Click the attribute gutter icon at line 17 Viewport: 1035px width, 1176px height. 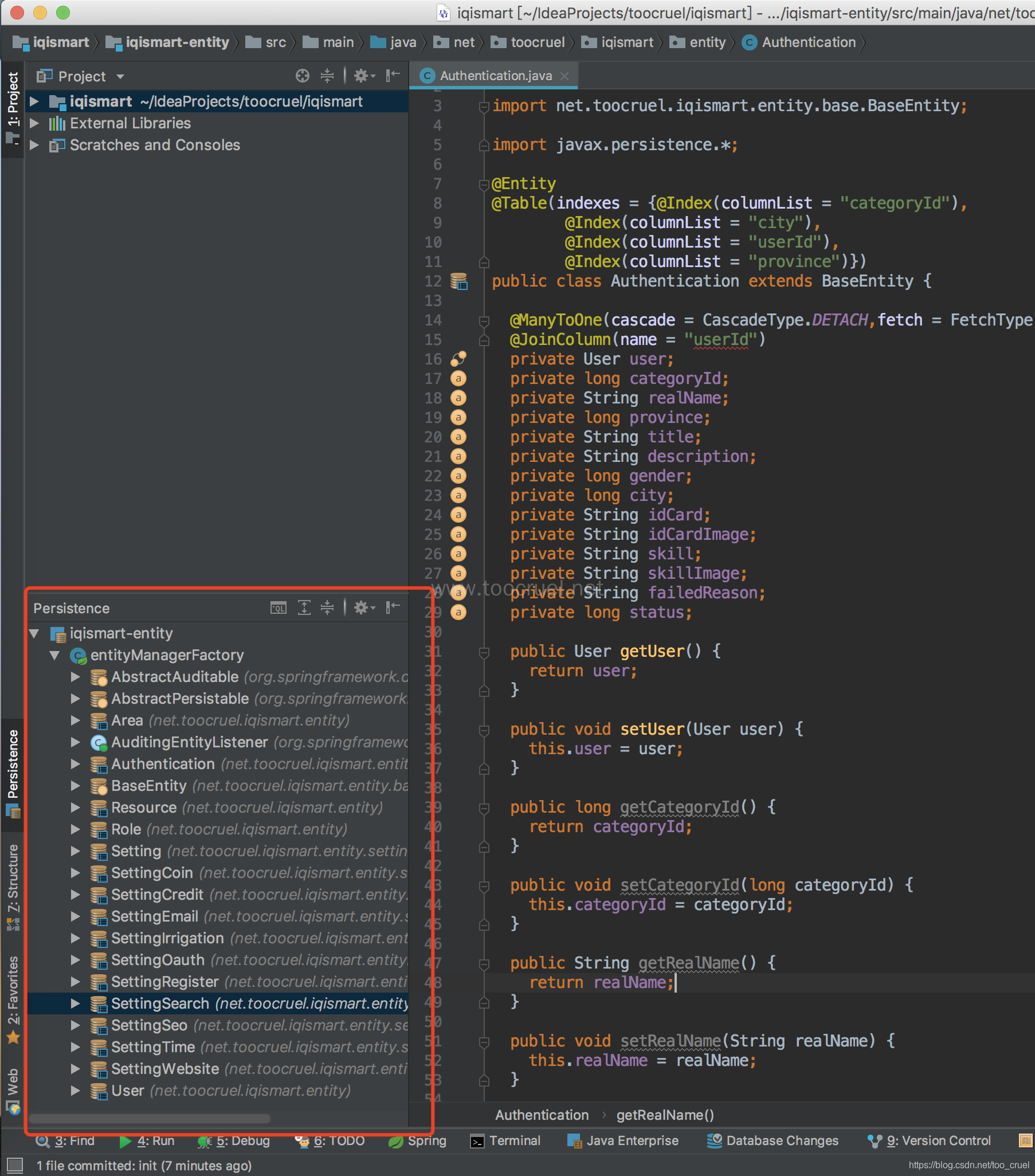pyautogui.click(x=458, y=379)
